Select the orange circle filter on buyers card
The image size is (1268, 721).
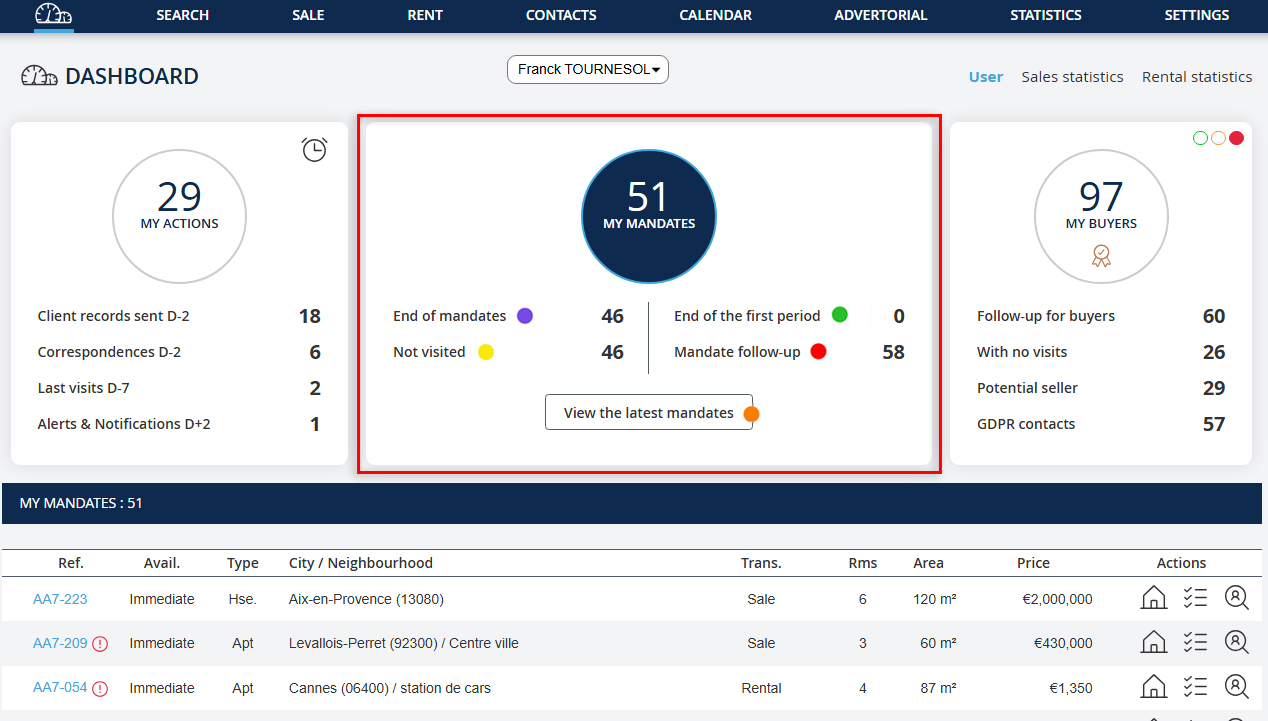1218,138
